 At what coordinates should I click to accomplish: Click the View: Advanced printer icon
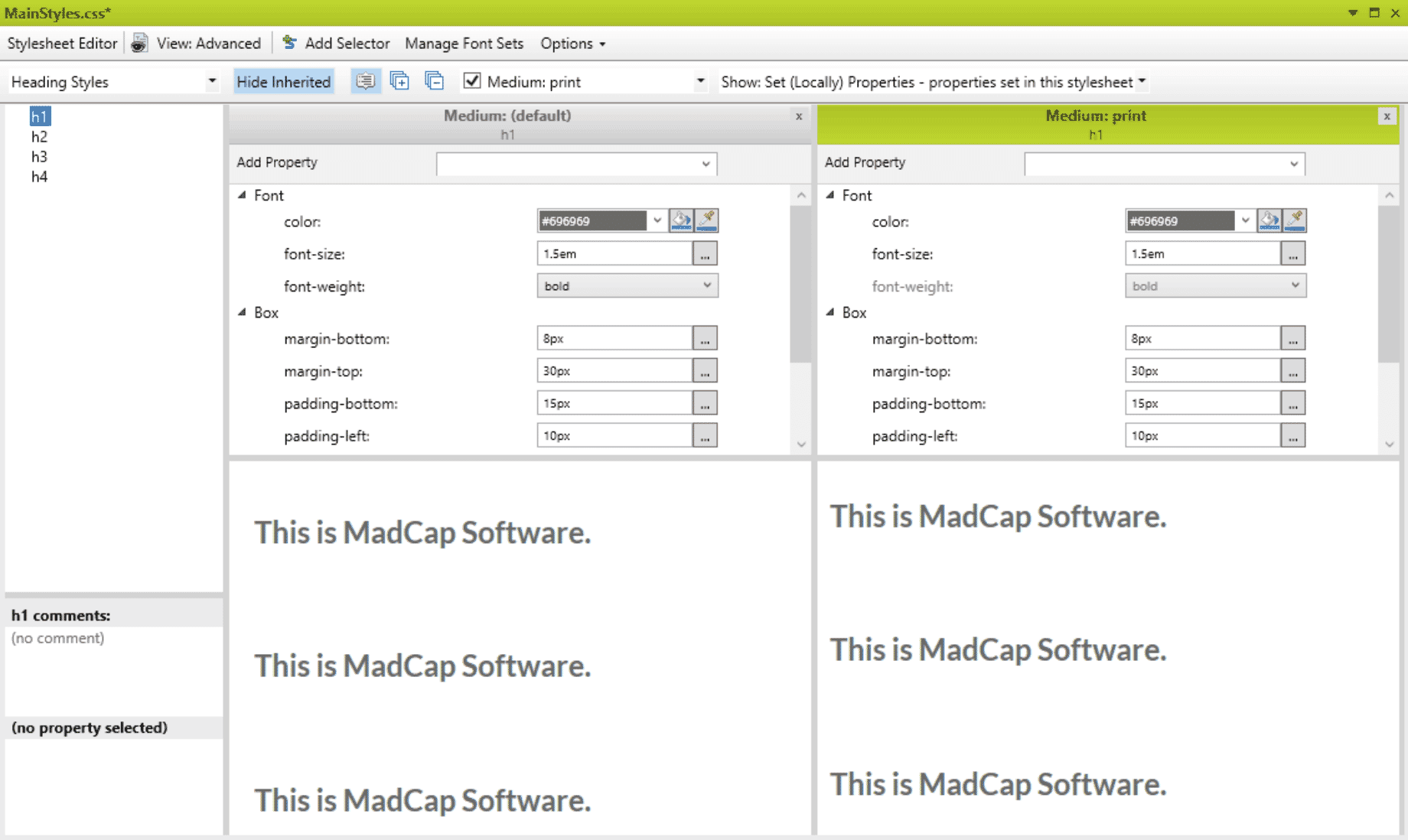point(139,43)
